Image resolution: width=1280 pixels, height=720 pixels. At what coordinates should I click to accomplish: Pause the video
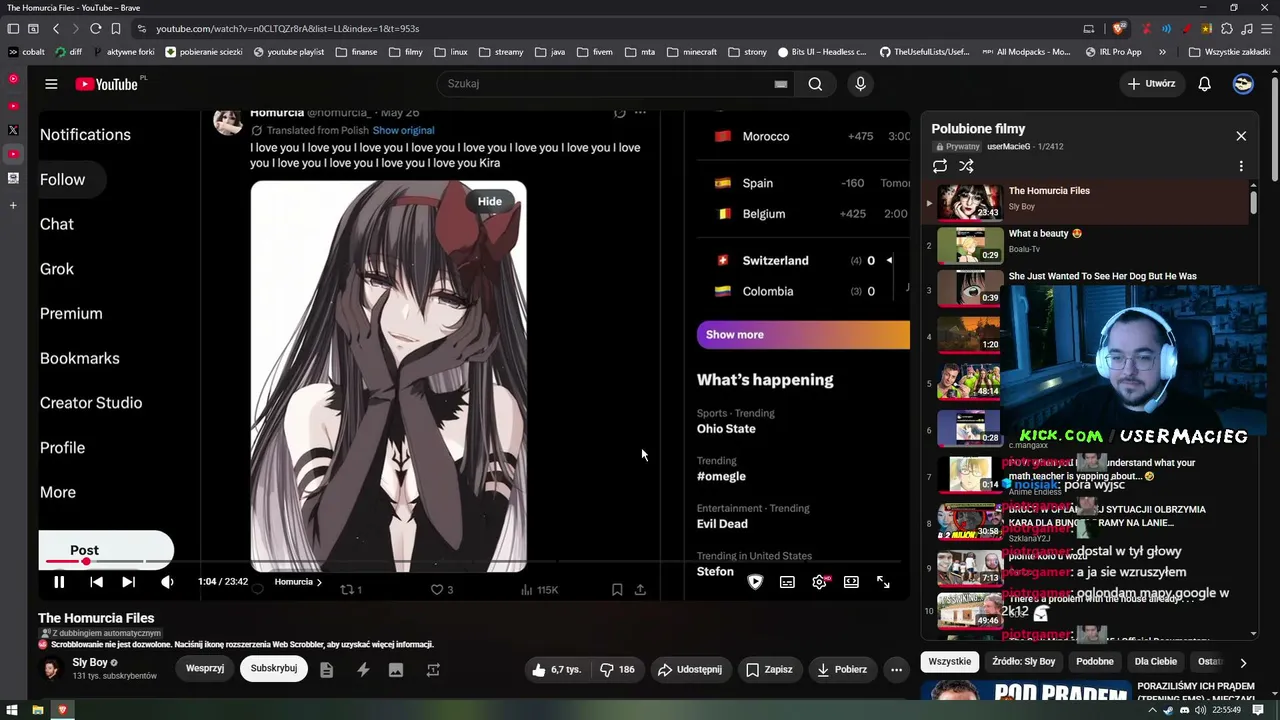click(59, 582)
